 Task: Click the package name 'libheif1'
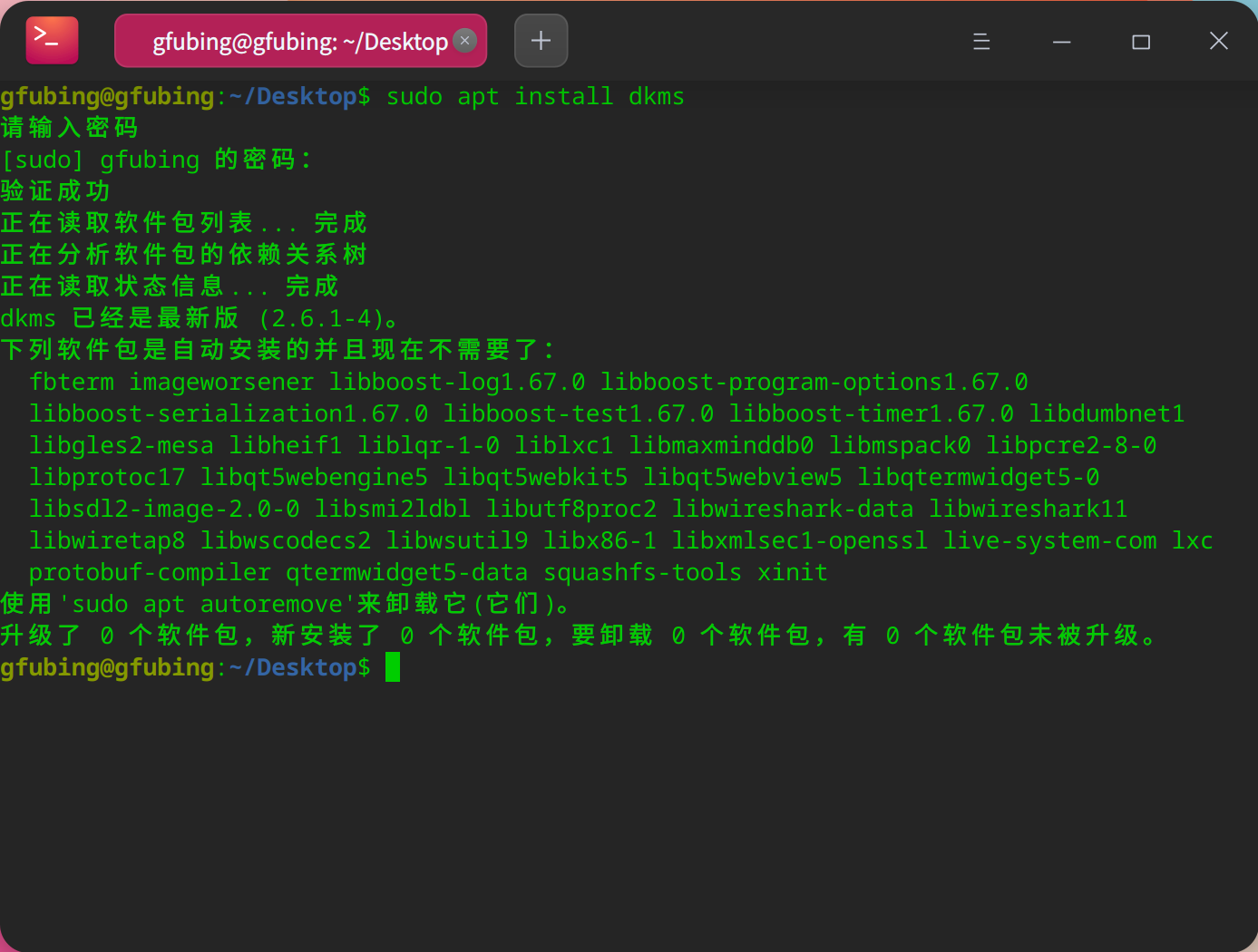pos(286,445)
